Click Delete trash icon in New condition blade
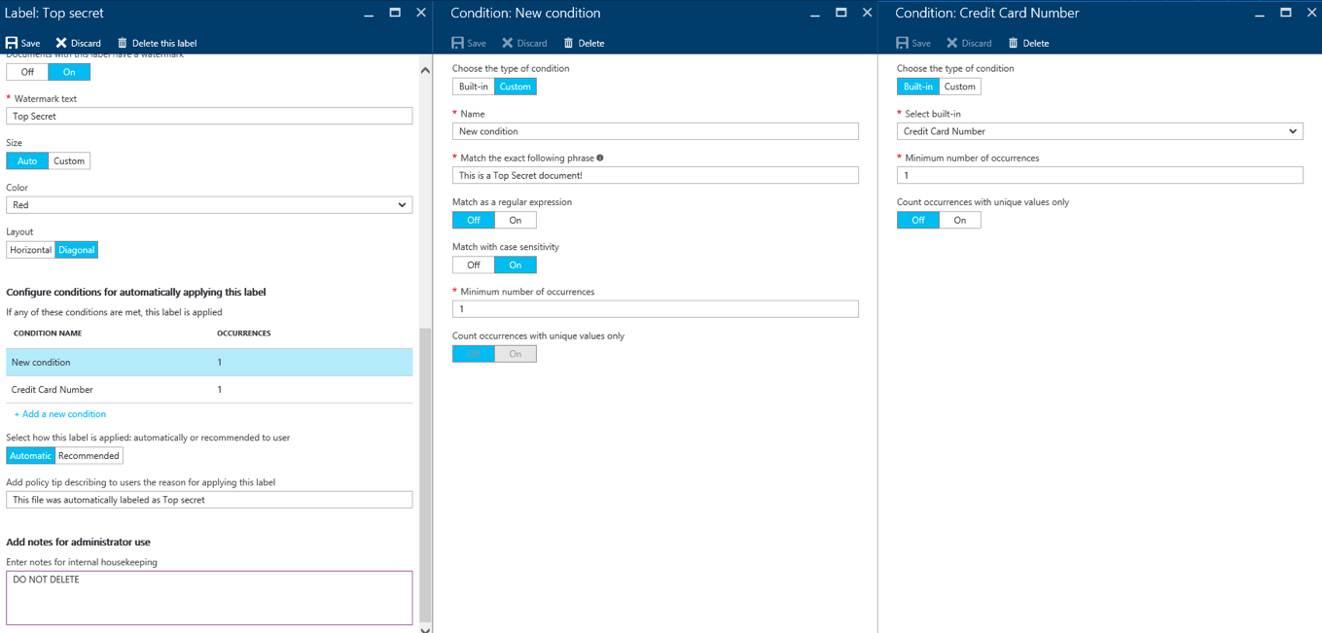This screenshot has width=1322, height=633. coord(569,43)
